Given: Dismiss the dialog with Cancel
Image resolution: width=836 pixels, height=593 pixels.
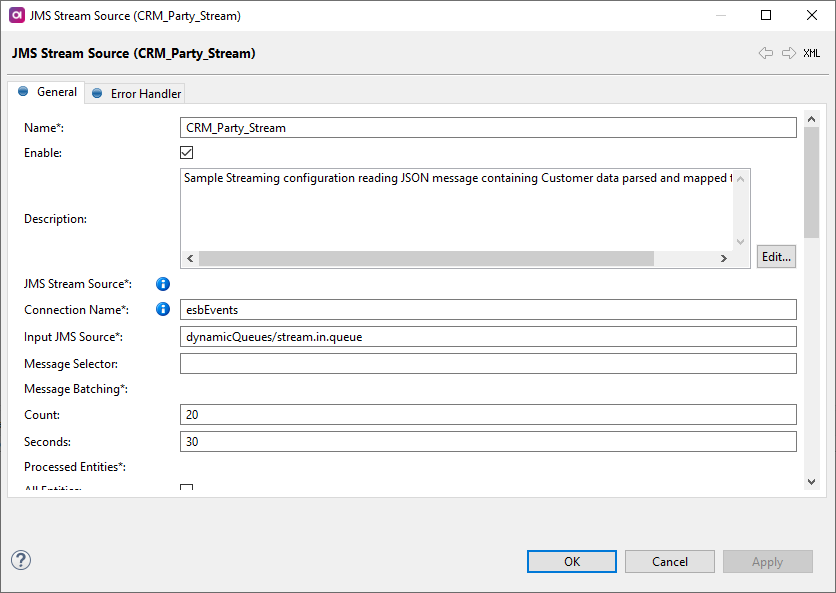Looking at the screenshot, I should [669, 561].
